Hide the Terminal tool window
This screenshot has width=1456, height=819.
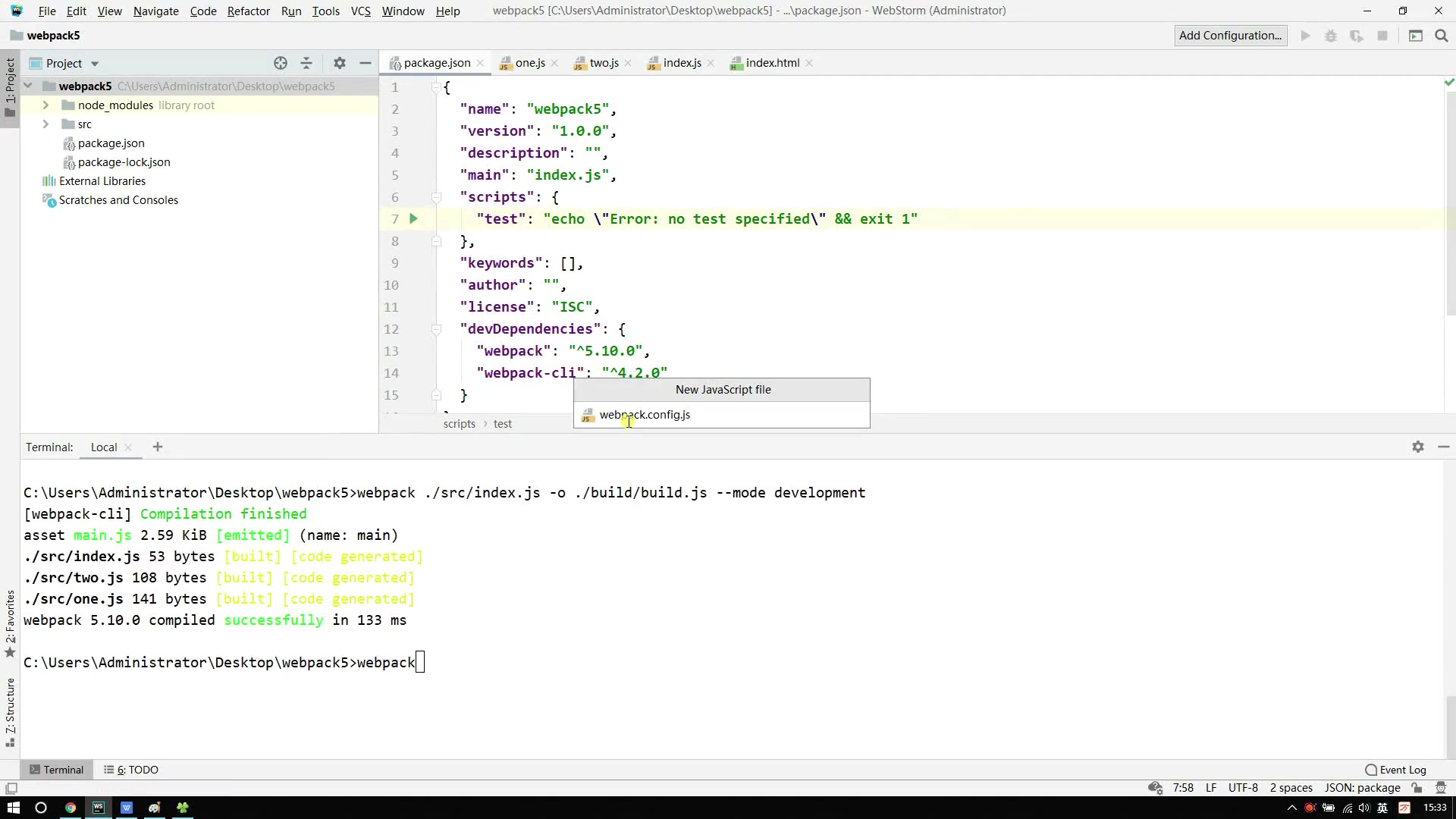click(x=1444, y=447)
